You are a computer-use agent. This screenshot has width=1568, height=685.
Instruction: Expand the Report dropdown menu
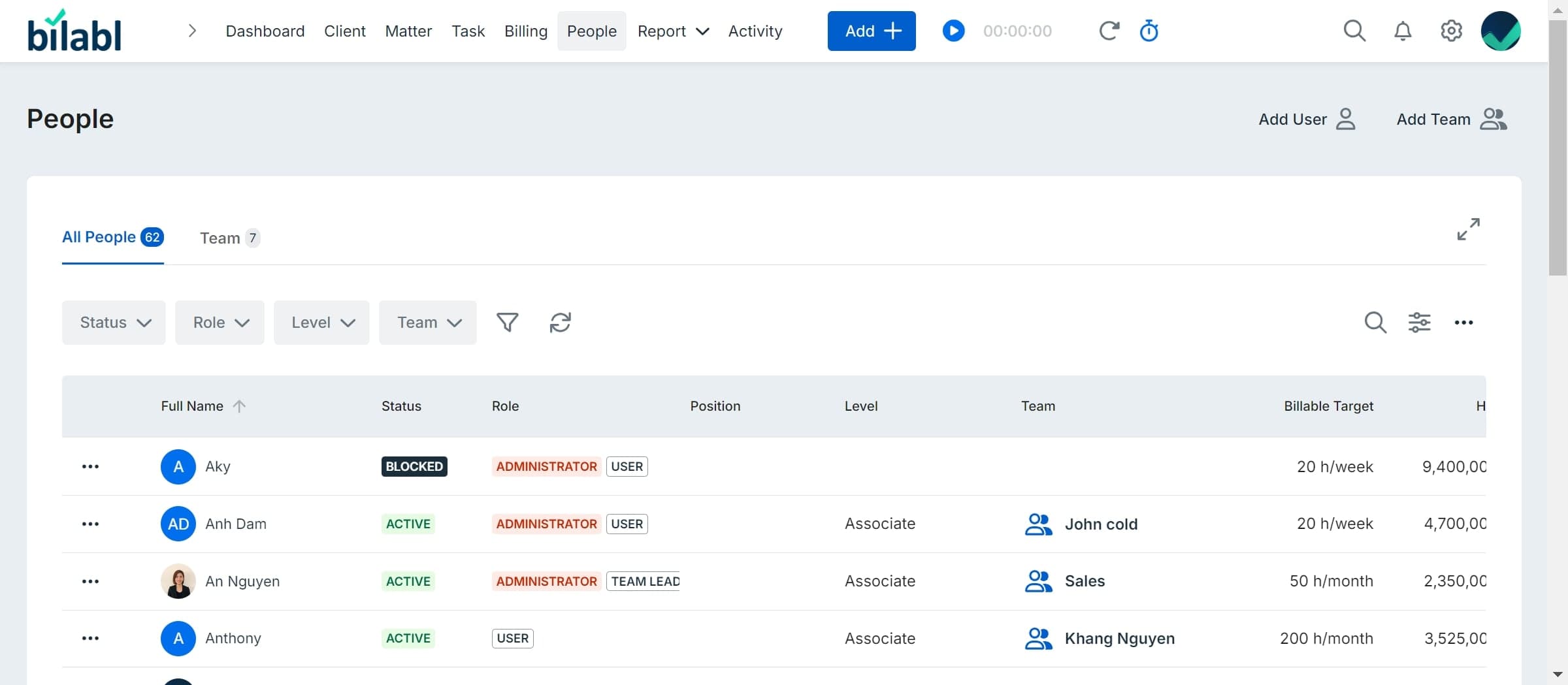click(x=673, y=31)
